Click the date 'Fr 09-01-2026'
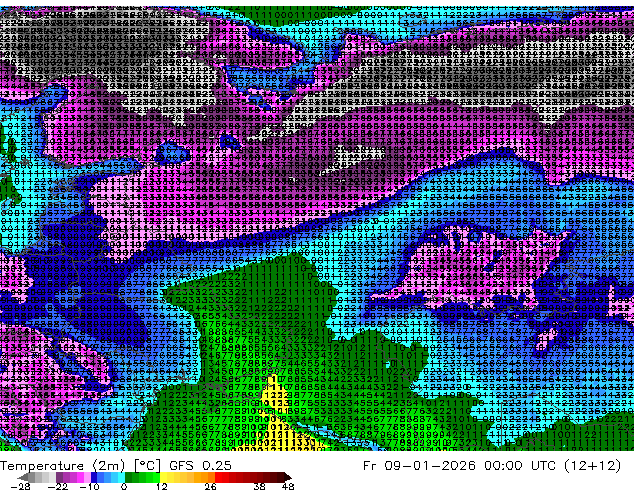 [x=419, y=465]
